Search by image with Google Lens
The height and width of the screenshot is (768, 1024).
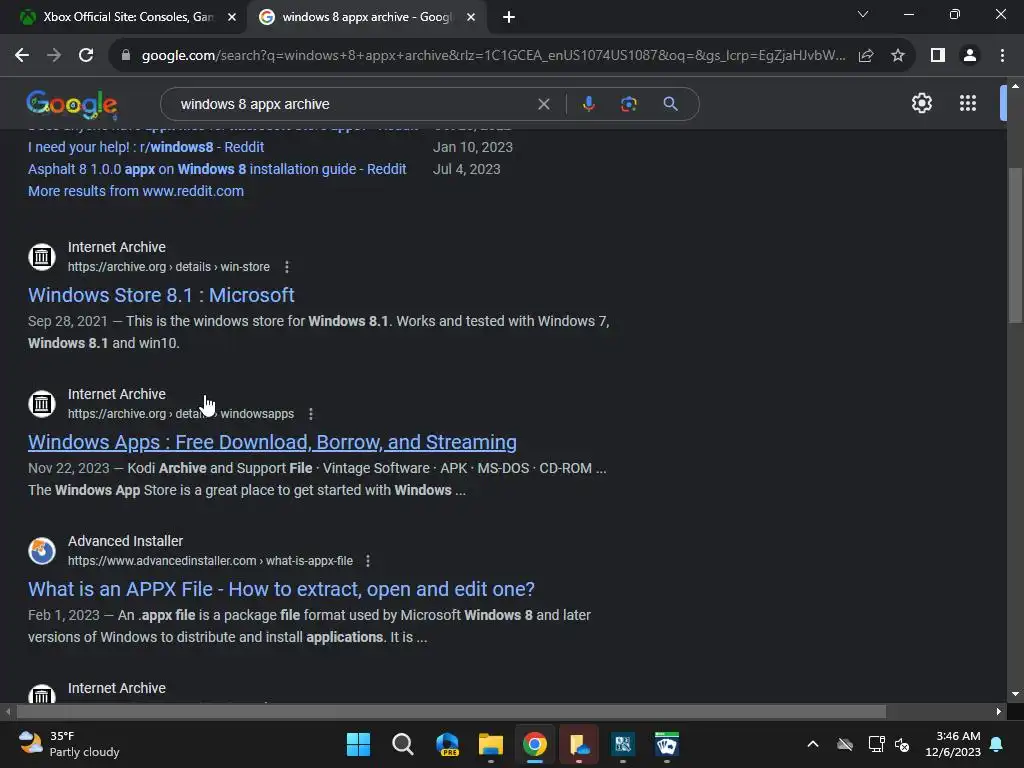629,104
